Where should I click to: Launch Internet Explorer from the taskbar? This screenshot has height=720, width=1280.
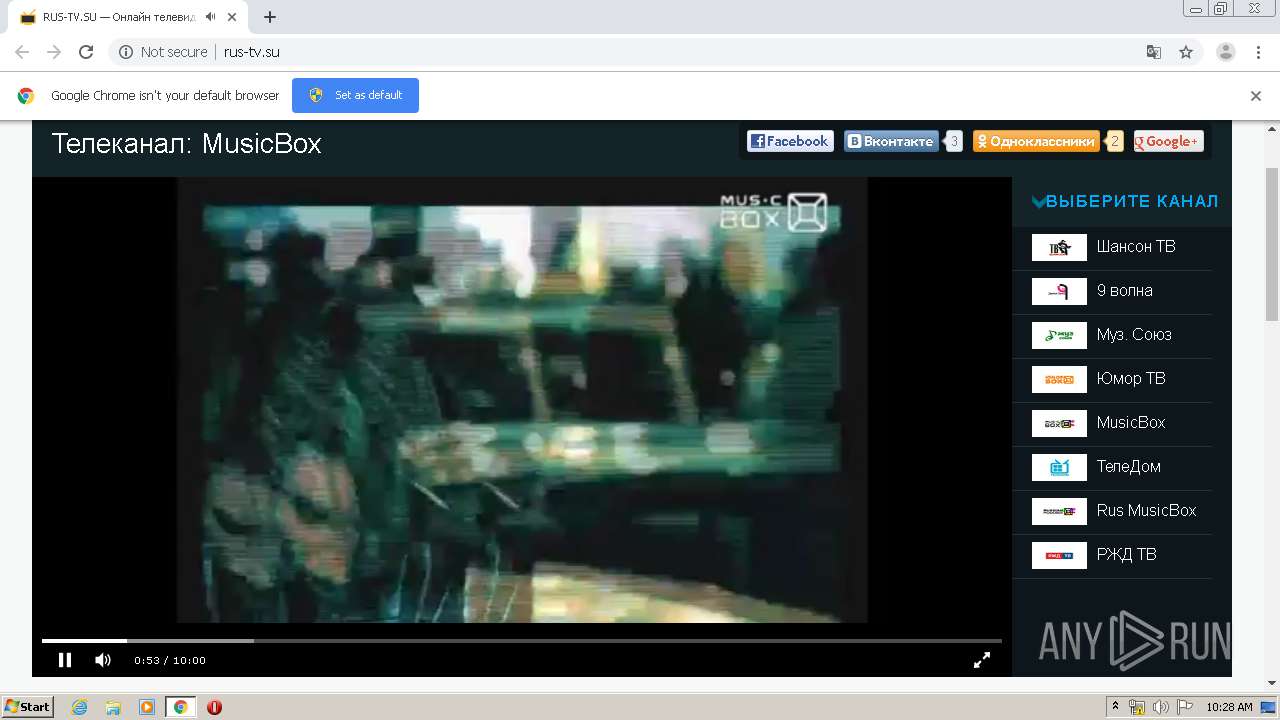(x=79, y=707)
